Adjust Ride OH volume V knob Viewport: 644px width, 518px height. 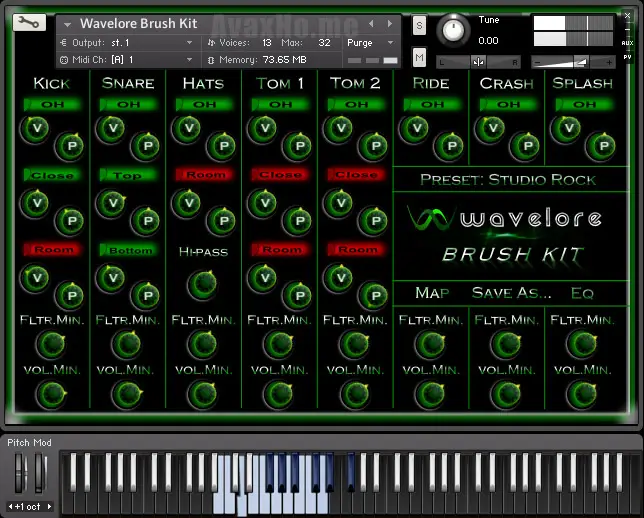click(x=415, y=129)
